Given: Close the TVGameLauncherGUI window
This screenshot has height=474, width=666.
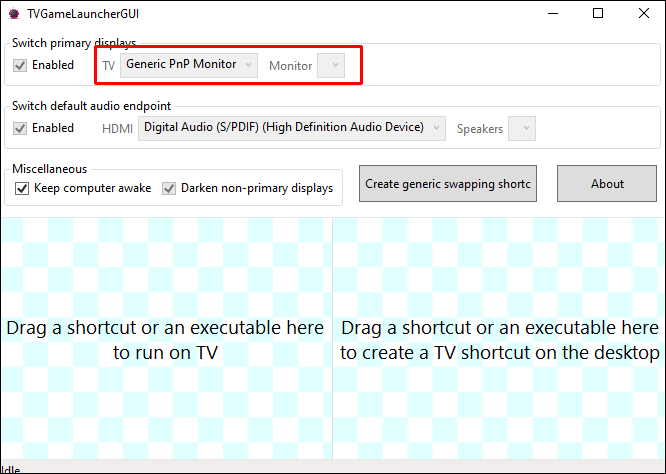Looking at the screenshot, I should 644,14.
